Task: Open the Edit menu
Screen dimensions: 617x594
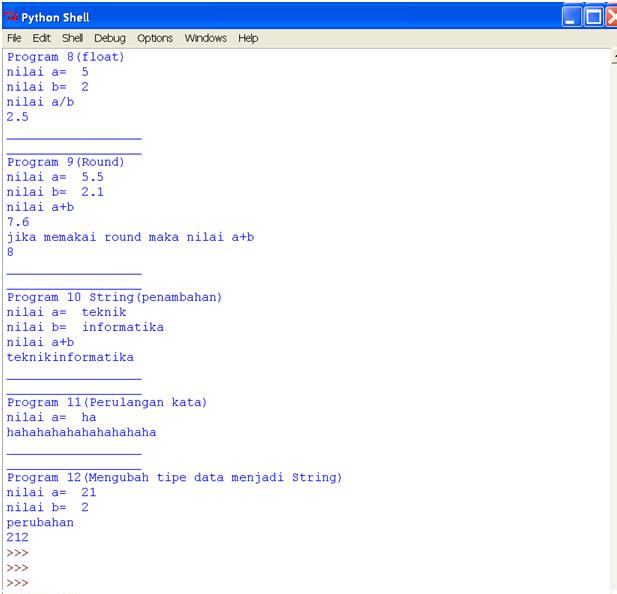Action: tap(41, 38)
